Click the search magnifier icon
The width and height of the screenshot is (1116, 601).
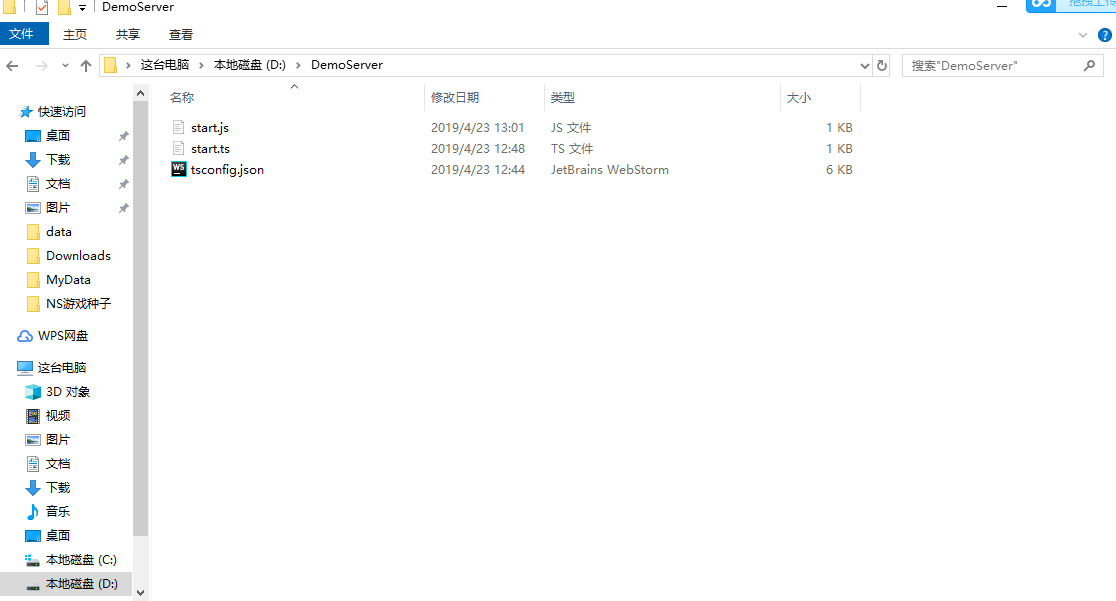coord(1089,66)
